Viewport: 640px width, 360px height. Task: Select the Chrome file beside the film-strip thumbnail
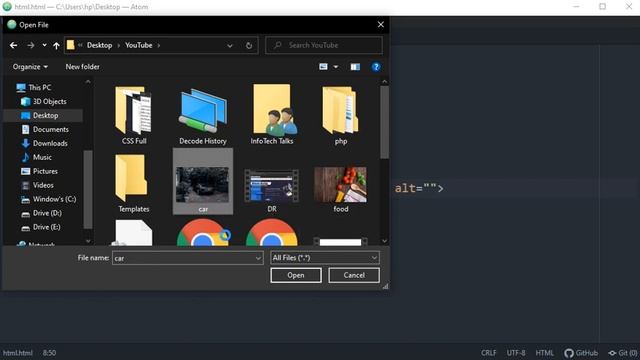(x=272, y=233)
